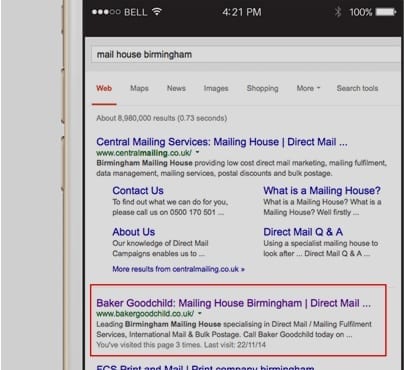Expand the More dropdown menu
The width and height of the screenshot is (404, 370).
pyautogui.click(x=308, y=88)
